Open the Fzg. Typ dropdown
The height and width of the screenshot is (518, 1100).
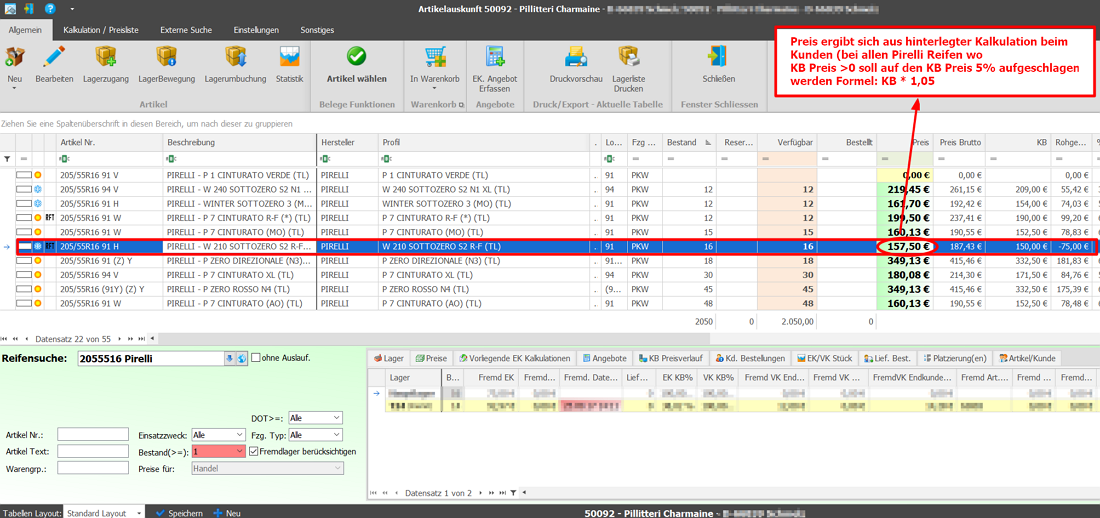336,435
